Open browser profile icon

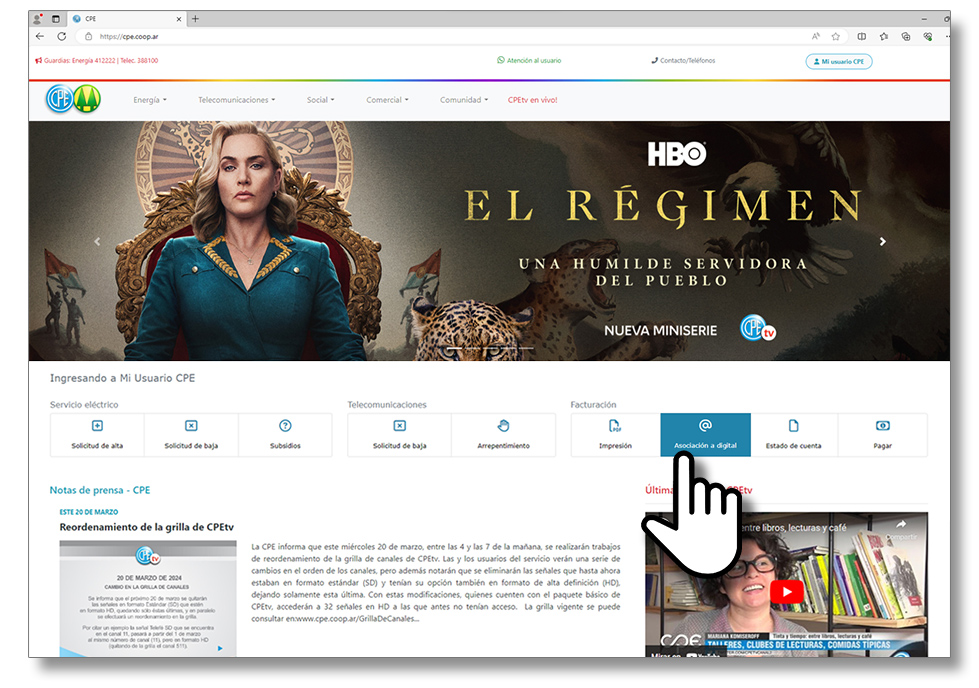(38, 19)
